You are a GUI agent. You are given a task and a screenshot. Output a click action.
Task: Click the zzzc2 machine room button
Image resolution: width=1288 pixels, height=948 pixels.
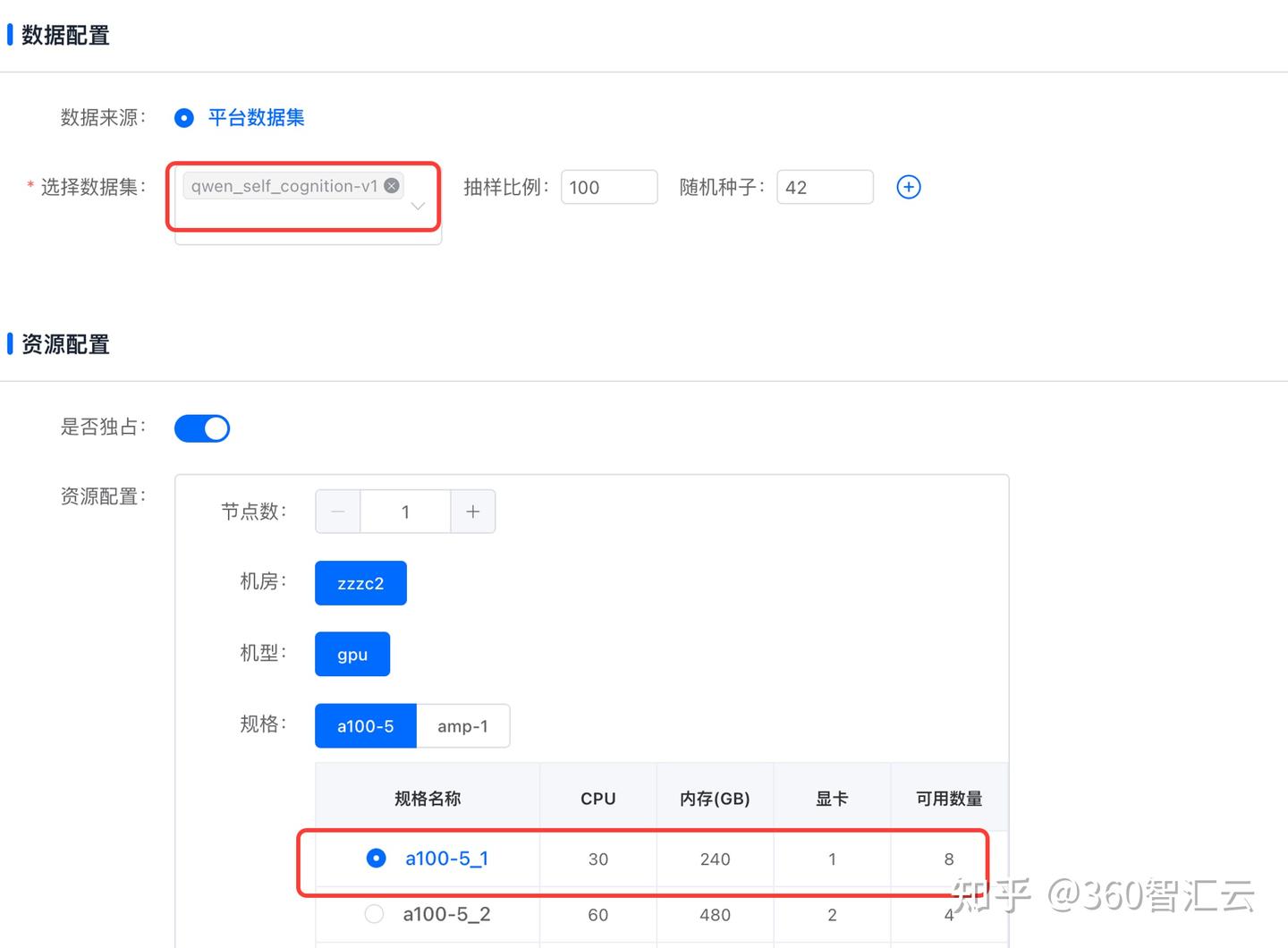pos(360,582)
